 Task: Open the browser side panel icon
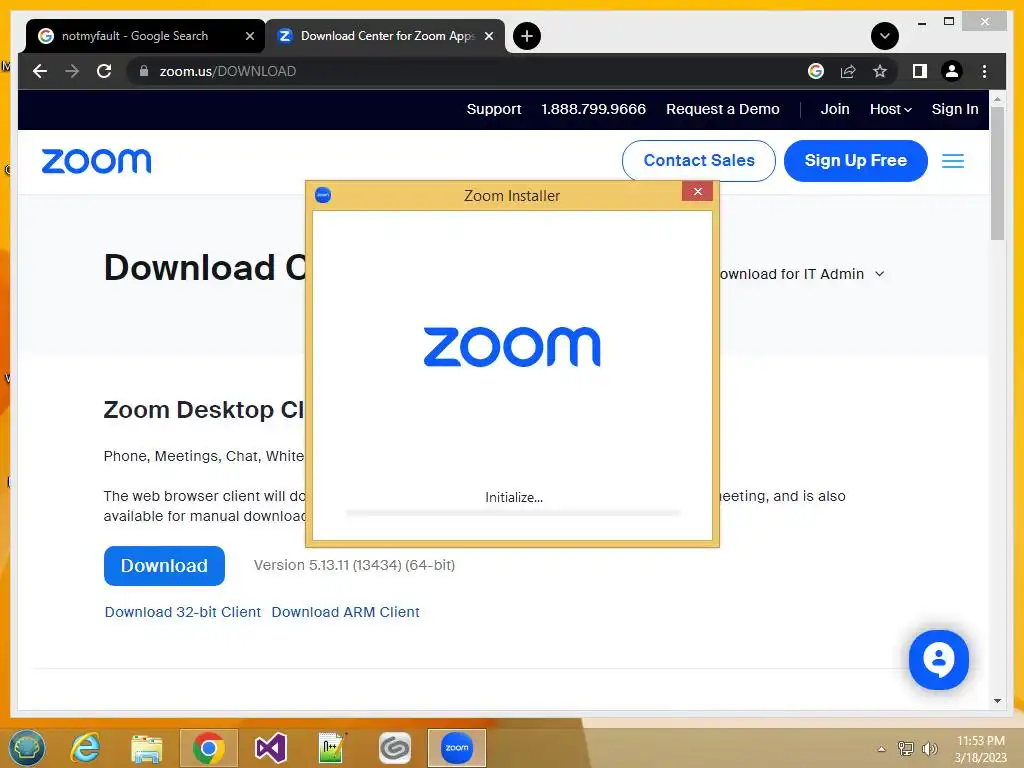(920, 71)
